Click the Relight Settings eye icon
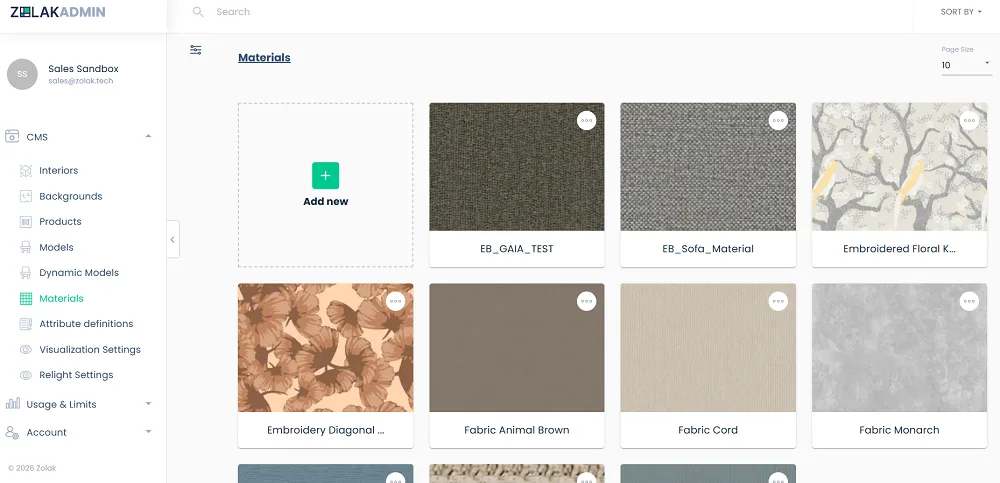Screen dimensions: 1000x483 (x=26, y=375)
